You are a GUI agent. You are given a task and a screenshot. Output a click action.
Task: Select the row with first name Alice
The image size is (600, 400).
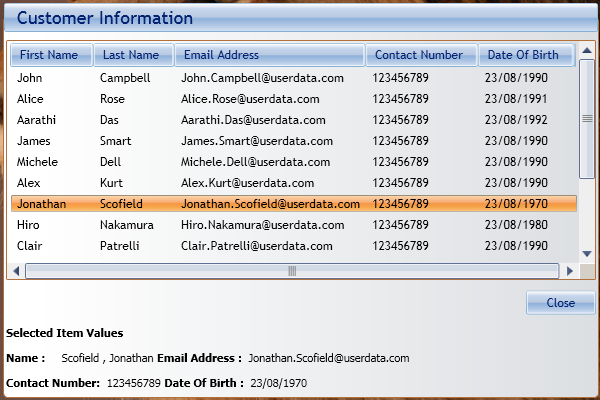[x=293, y=99]
